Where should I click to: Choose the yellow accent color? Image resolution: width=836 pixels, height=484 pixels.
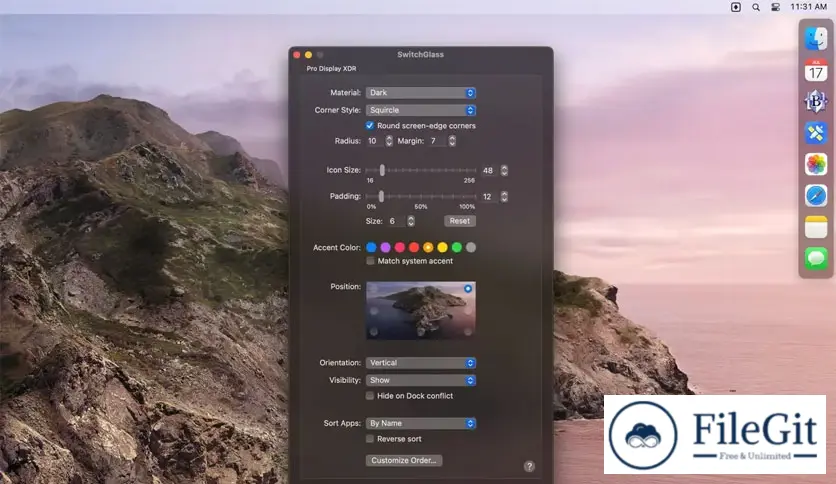tap(443, 247)
